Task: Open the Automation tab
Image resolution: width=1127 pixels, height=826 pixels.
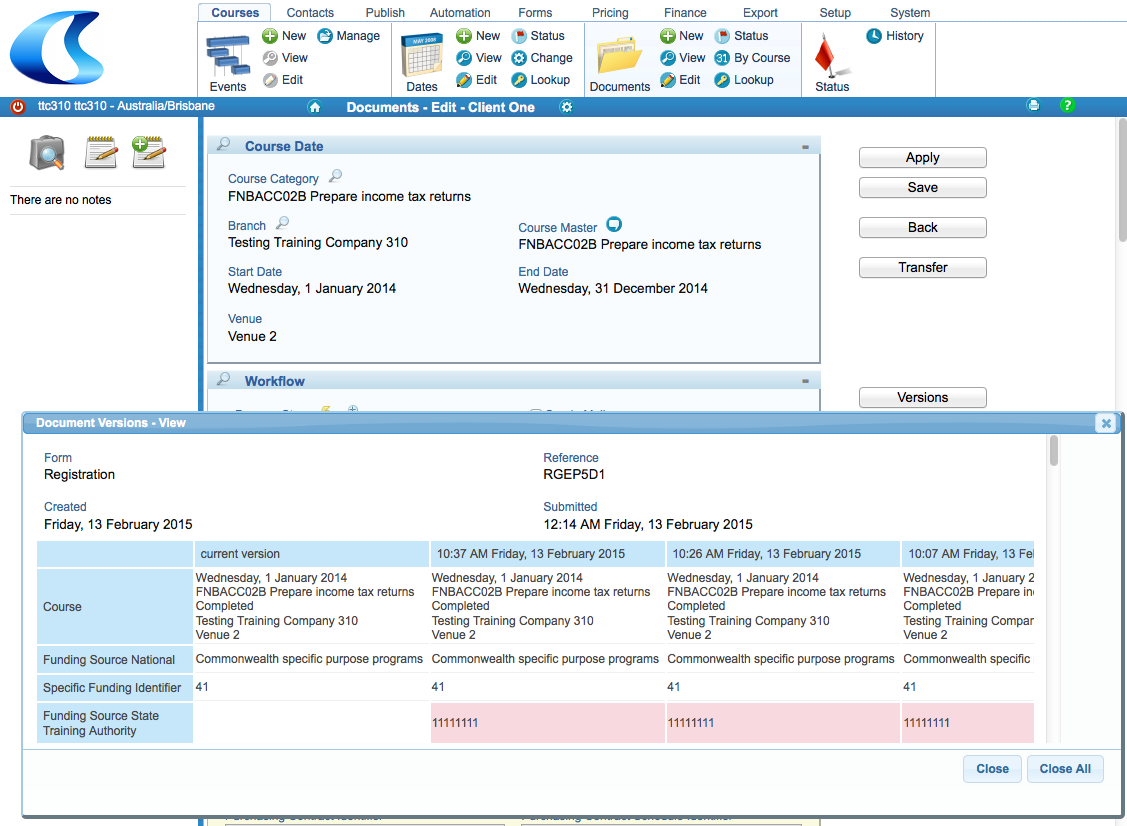Action: tap(460, 13)
